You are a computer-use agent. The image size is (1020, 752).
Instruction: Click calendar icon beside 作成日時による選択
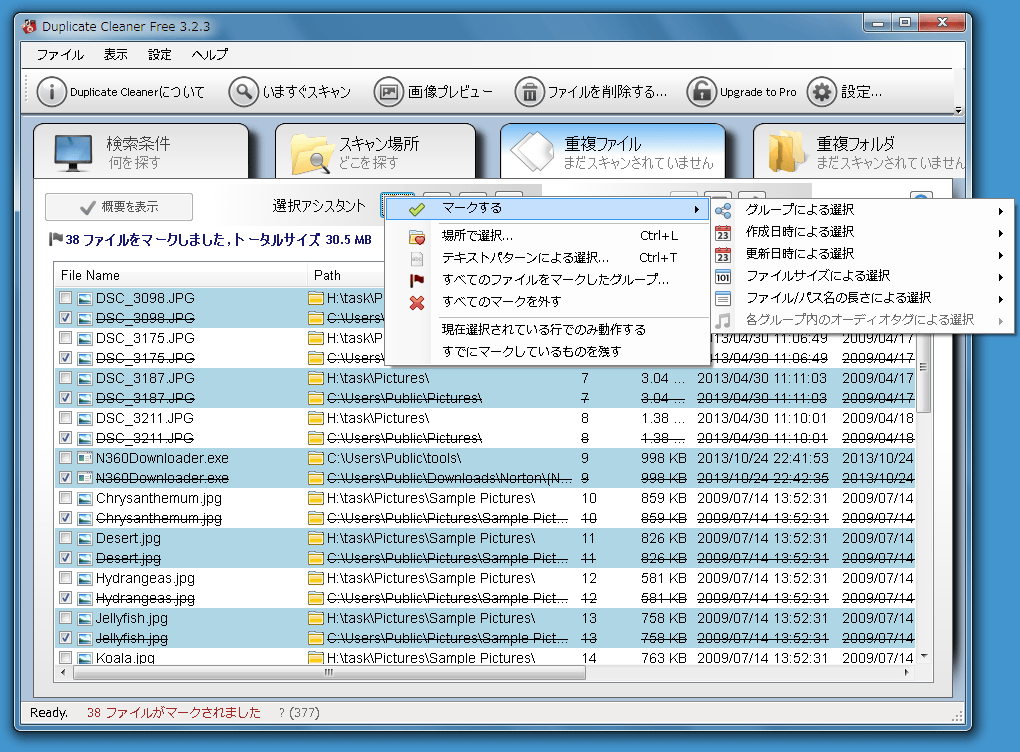coord(723,233)
